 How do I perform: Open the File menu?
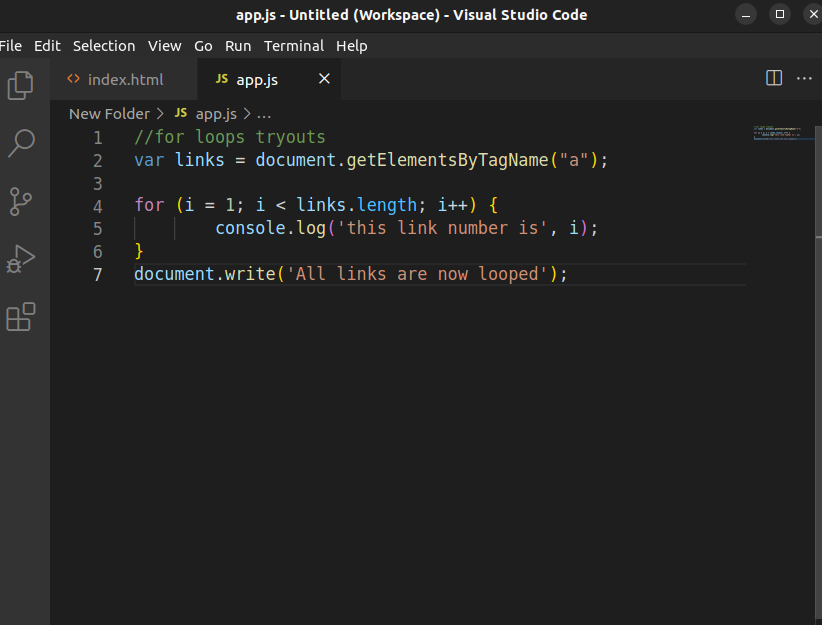pos(10,46)
